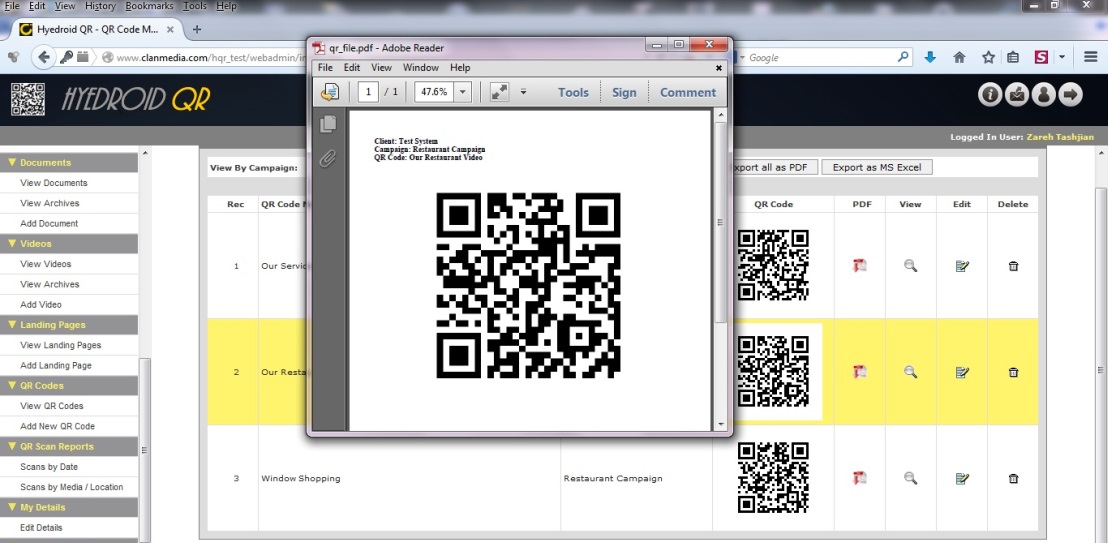The height and width of the screenshot is (543, 1108).
Task: Open Adobe Reader View menu
Action: point(382,68)
